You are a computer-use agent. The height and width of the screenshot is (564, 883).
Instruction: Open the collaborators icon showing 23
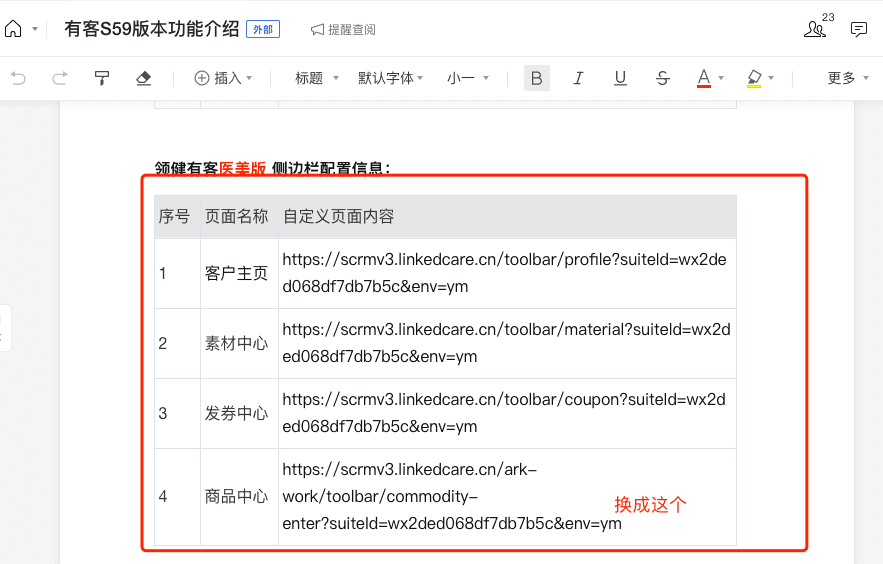coord(816,29)
